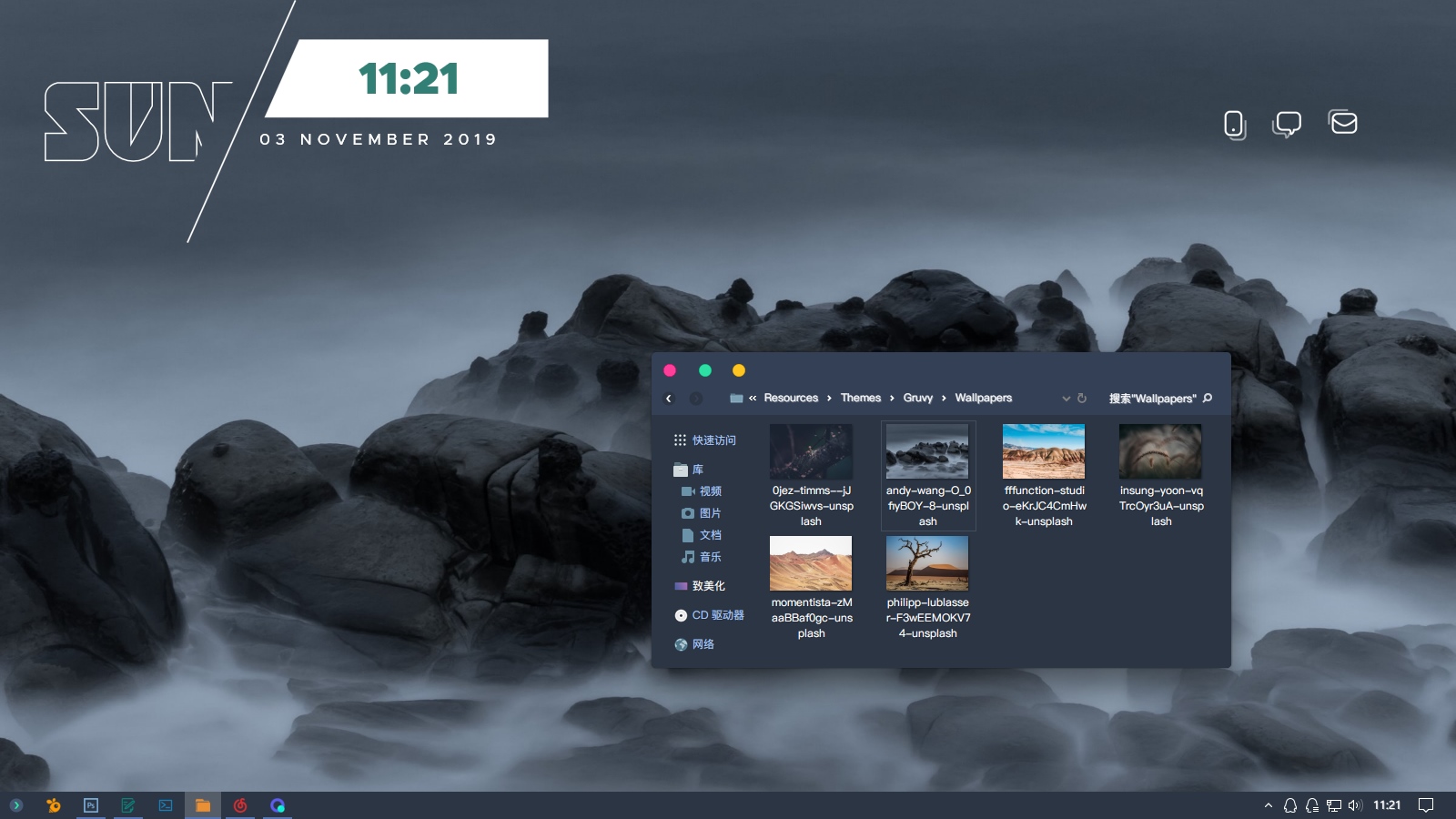Select the philipp-lublasser wallpaper thumbnail
This screenshot has height=819, width=1456.
click(x=927, y=563)
